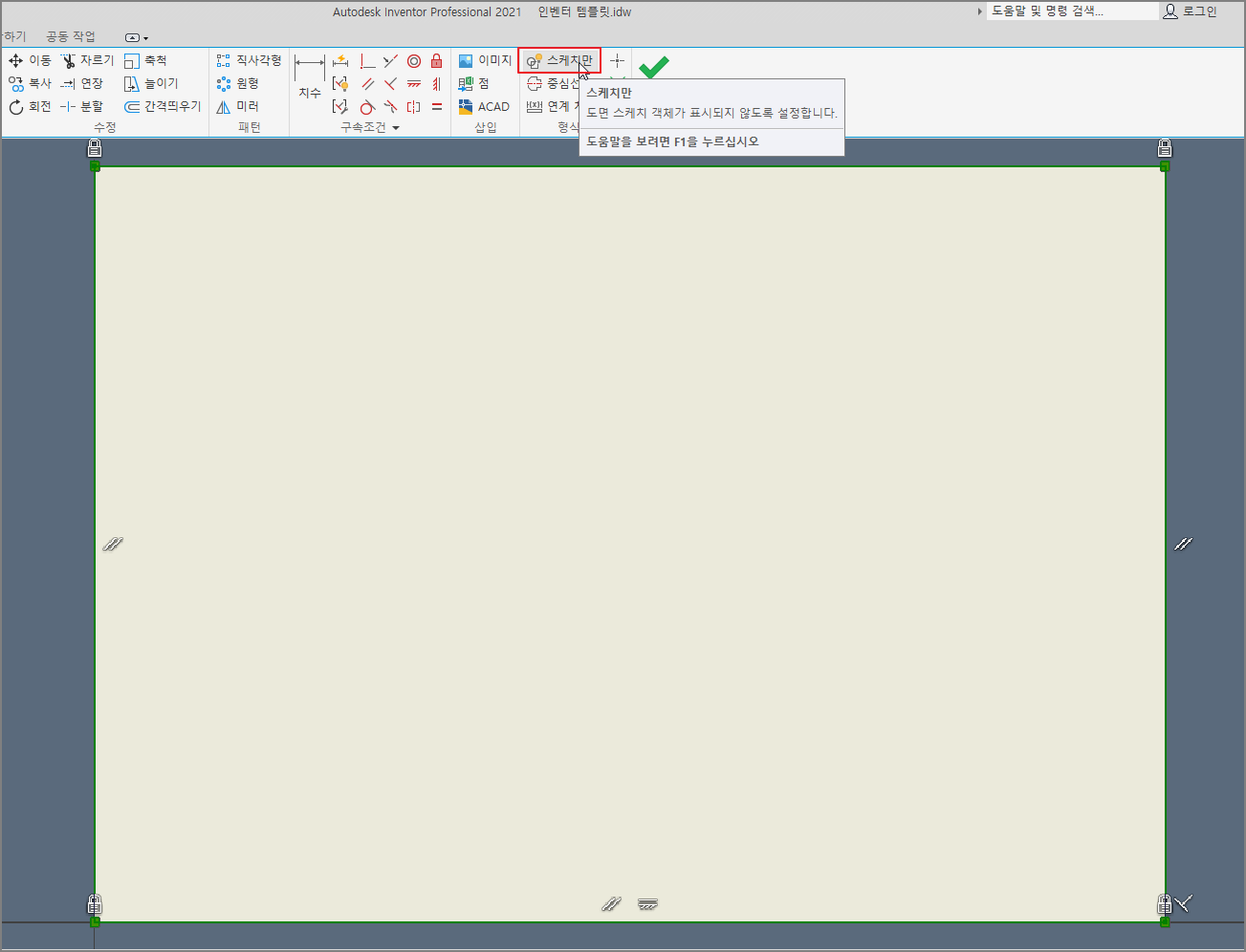Show constraints icon with light bulb
The image size is (1246, 952).
click(x=340, y=83)
